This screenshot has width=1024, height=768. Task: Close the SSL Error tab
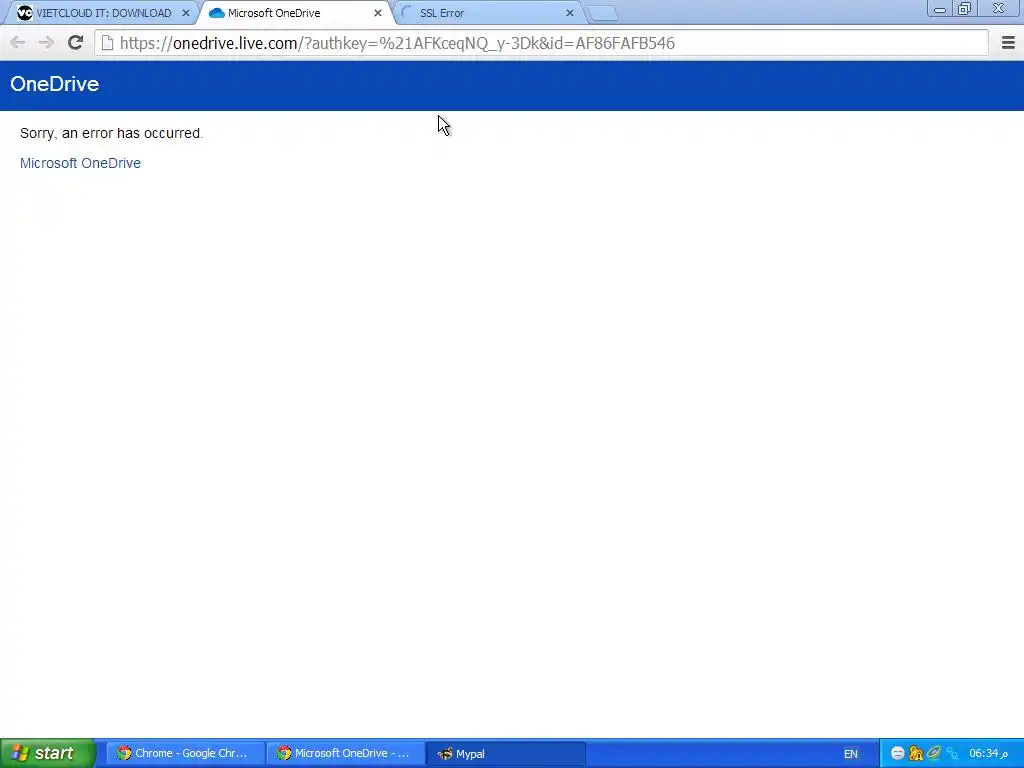(569, 13)
